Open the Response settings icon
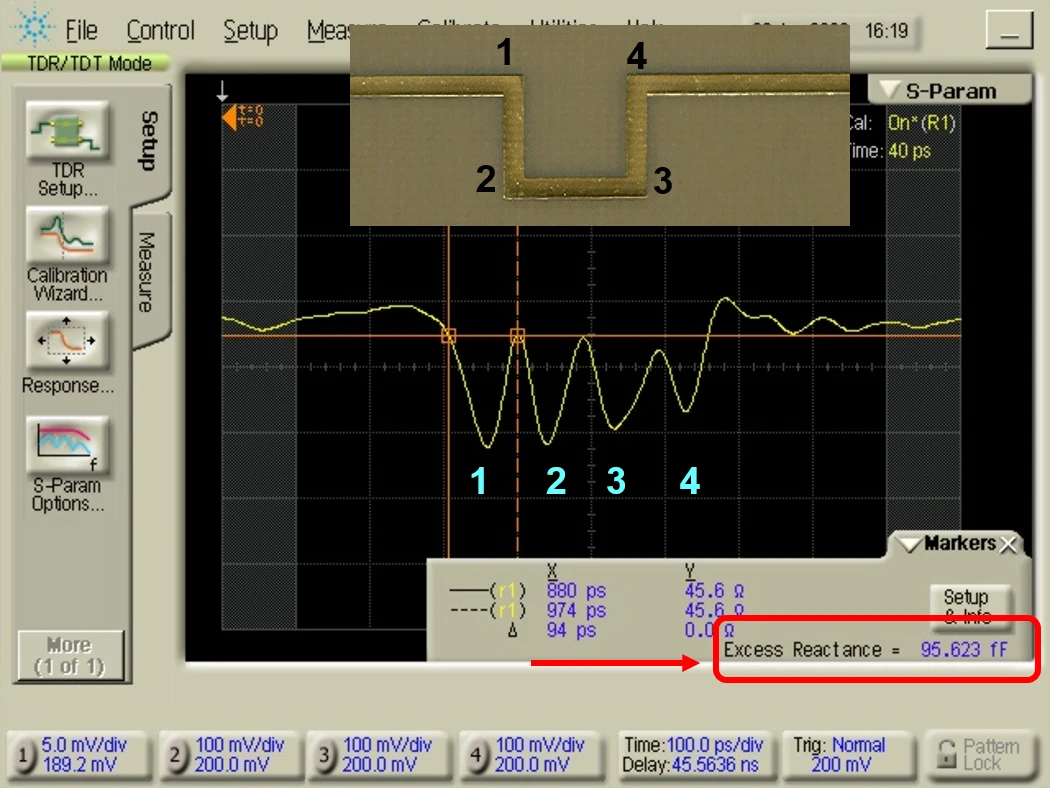This screenshot has width=1050, height=788. pos(67,341)
